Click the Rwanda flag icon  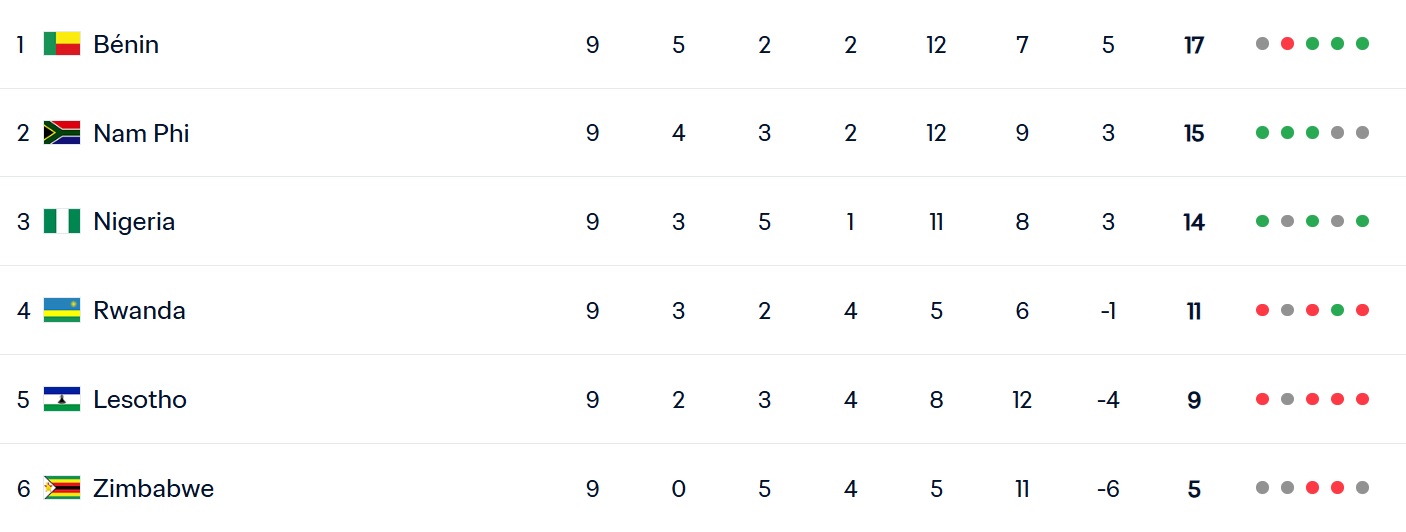[62, 310]
